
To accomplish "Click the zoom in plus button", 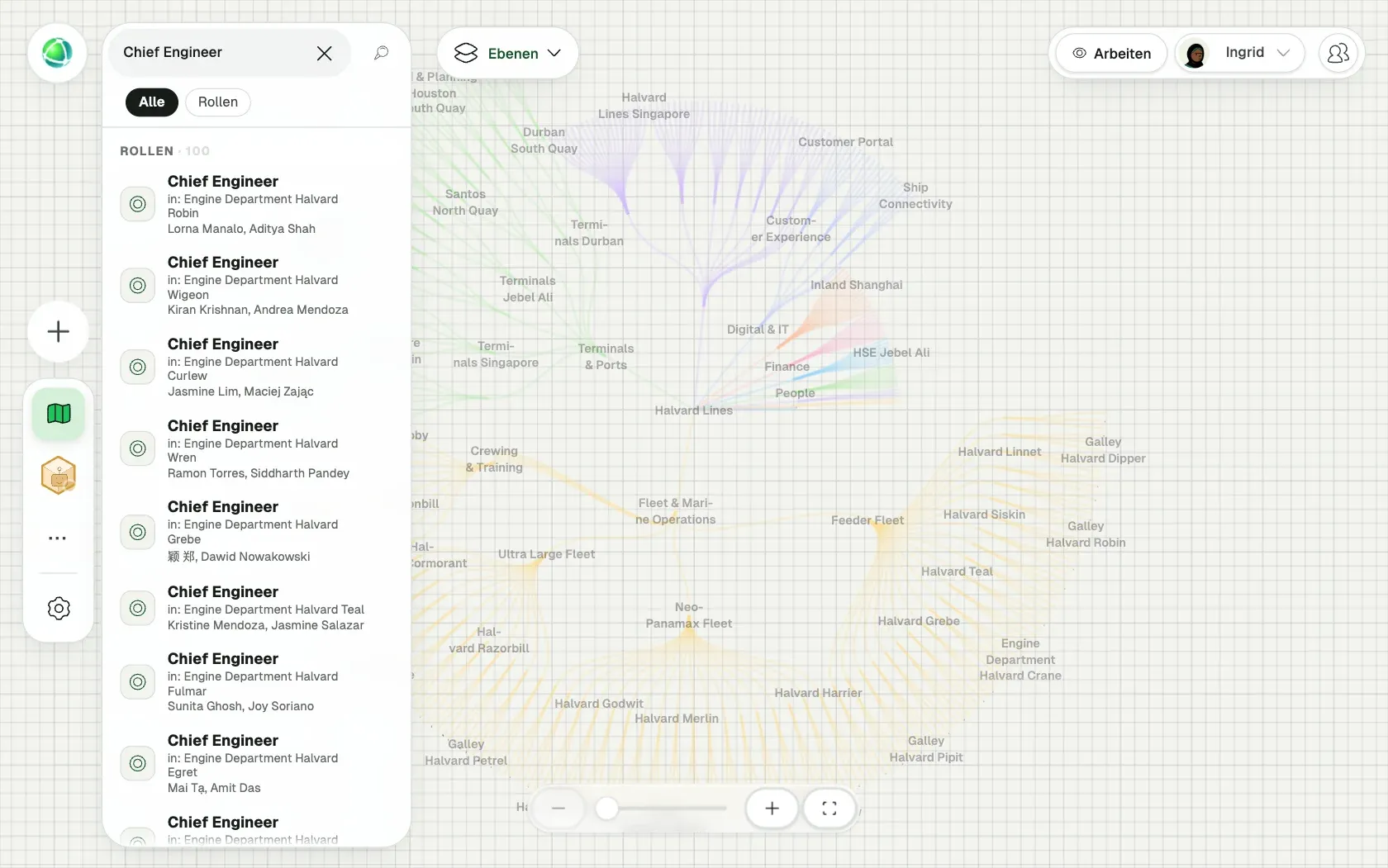I will [772, 809].
